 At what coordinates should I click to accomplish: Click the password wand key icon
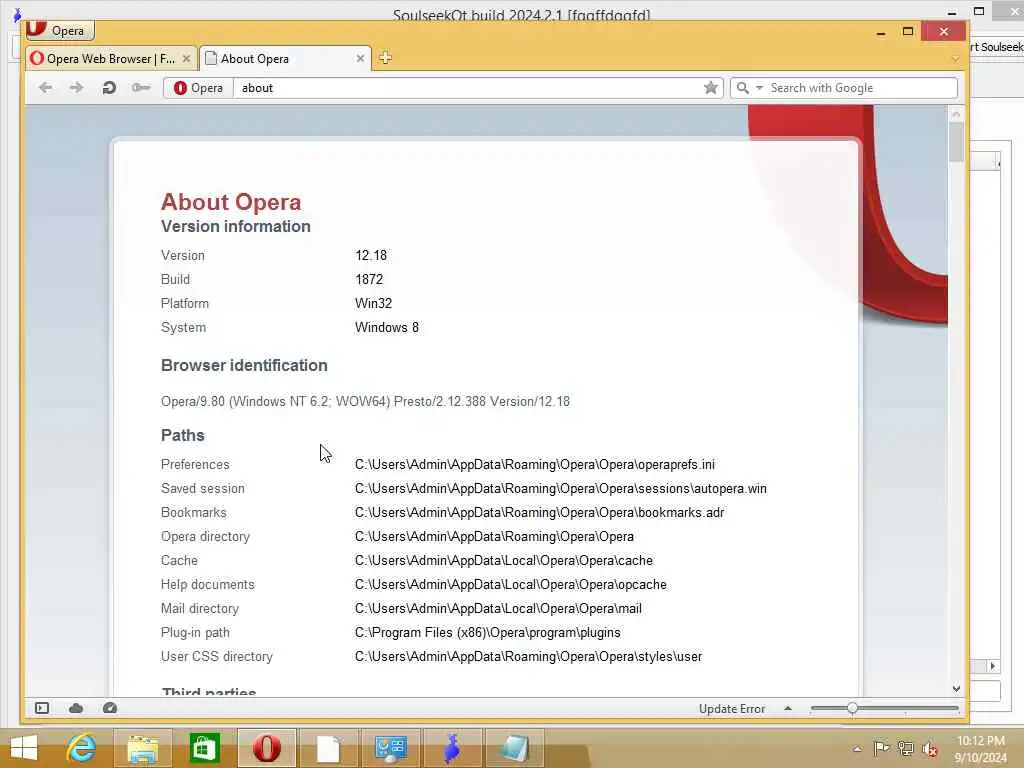(140, 88)
